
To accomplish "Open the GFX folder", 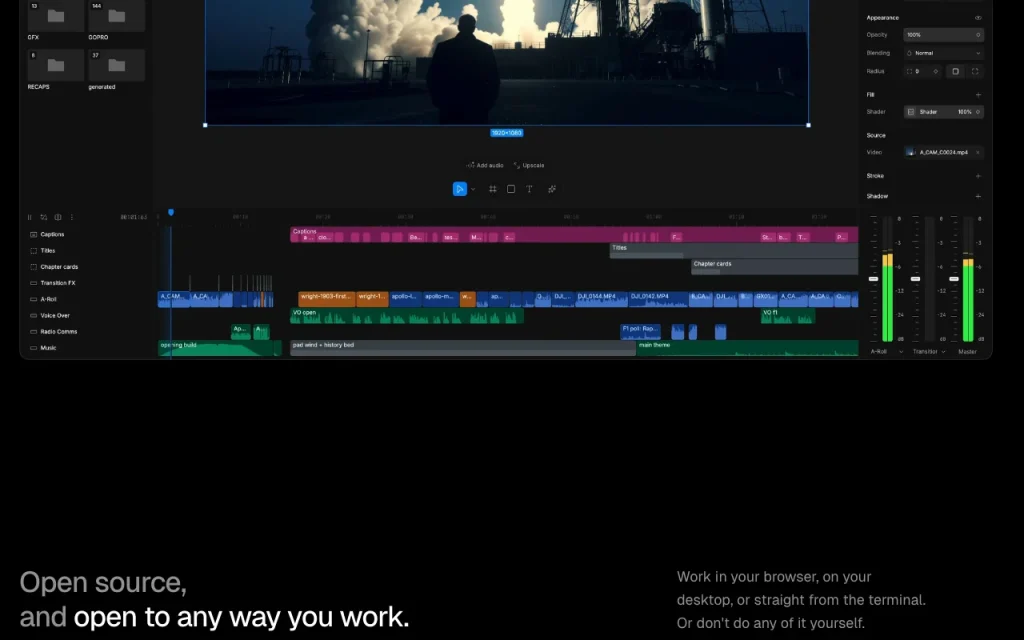I will click(x=56, y=17).
